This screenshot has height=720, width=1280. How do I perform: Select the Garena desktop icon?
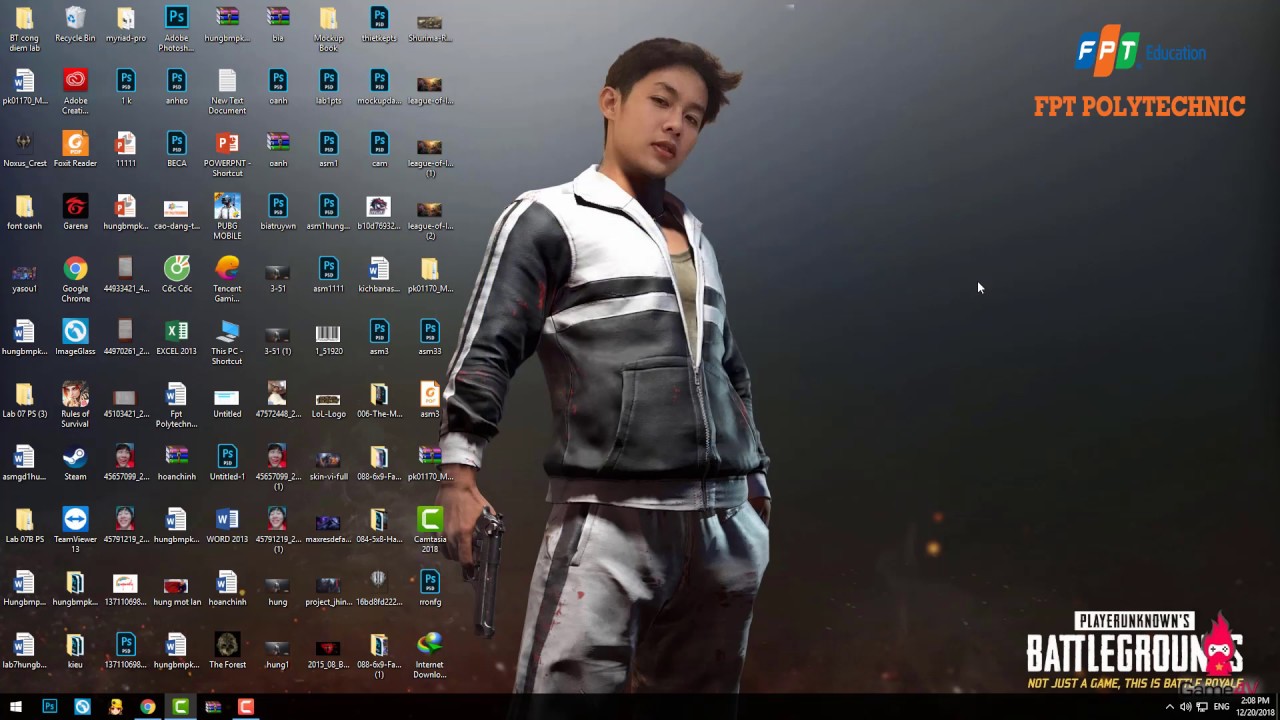coord(75,212)
